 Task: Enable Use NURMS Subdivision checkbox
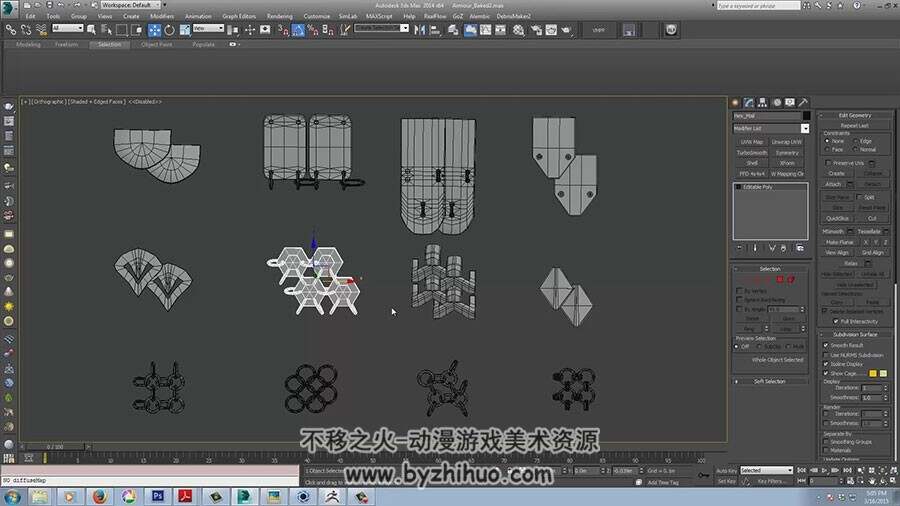[826, 355]
